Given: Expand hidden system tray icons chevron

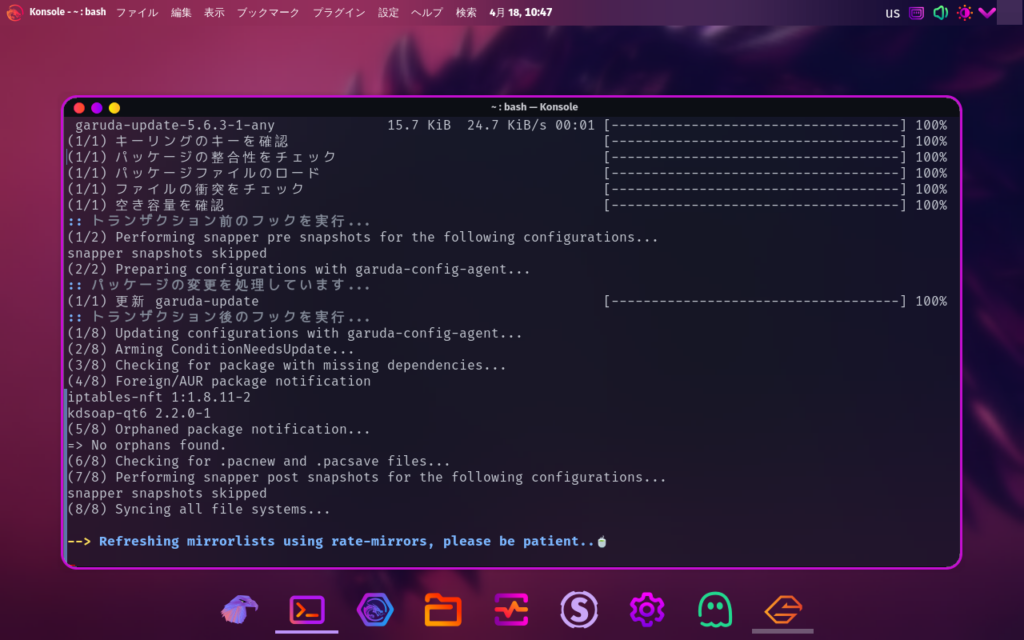Looking at the screenshot, I should tap(988, 13).
